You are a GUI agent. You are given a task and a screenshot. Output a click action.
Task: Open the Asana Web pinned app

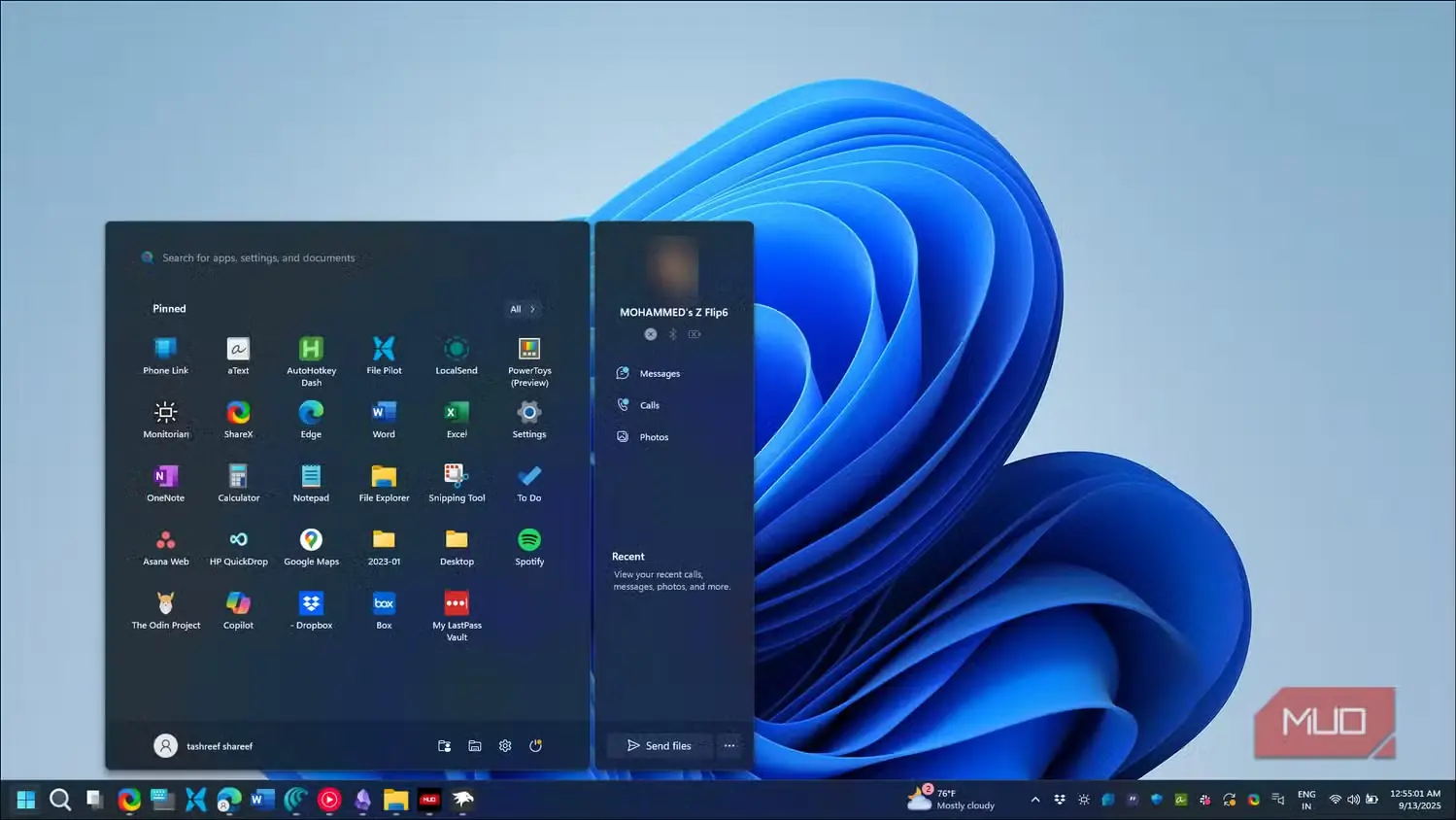click(166, 547)
